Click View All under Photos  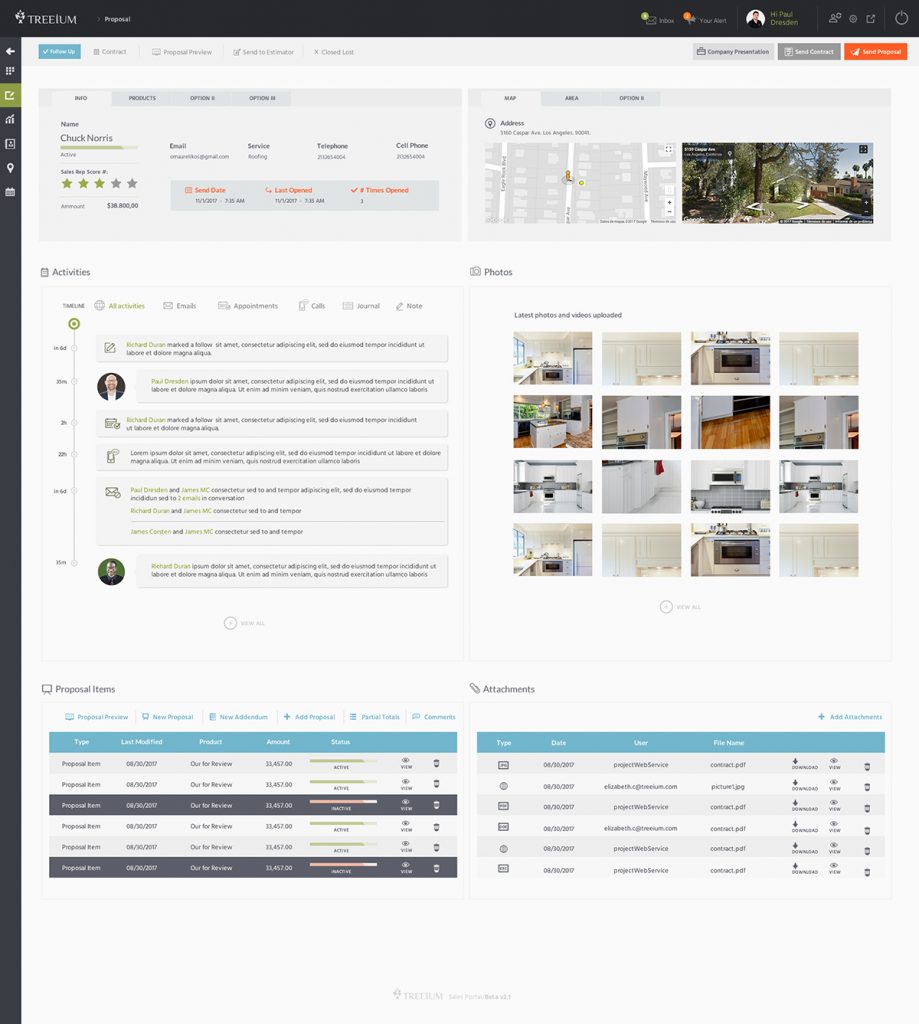coord(680,607)
